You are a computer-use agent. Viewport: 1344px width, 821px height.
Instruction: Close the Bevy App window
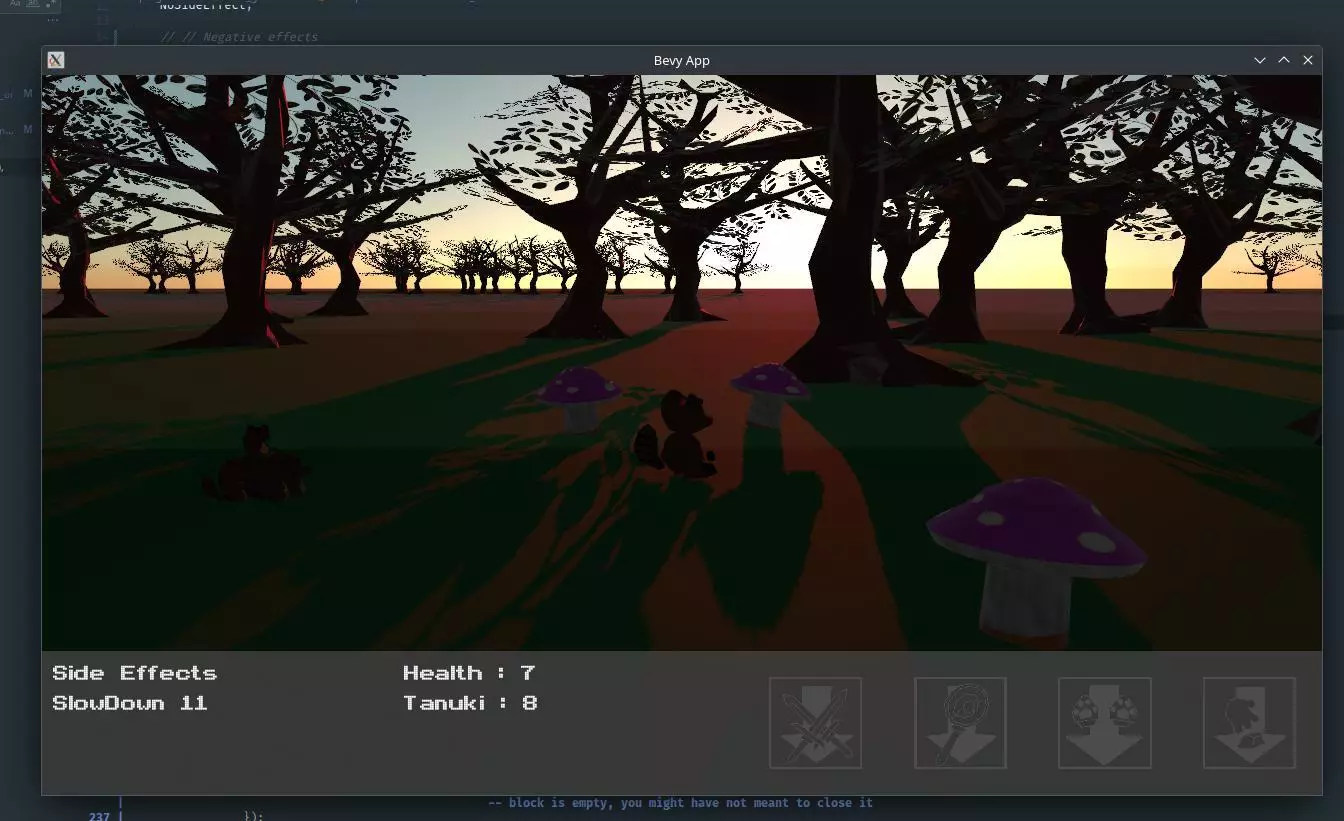(1308, 60)
